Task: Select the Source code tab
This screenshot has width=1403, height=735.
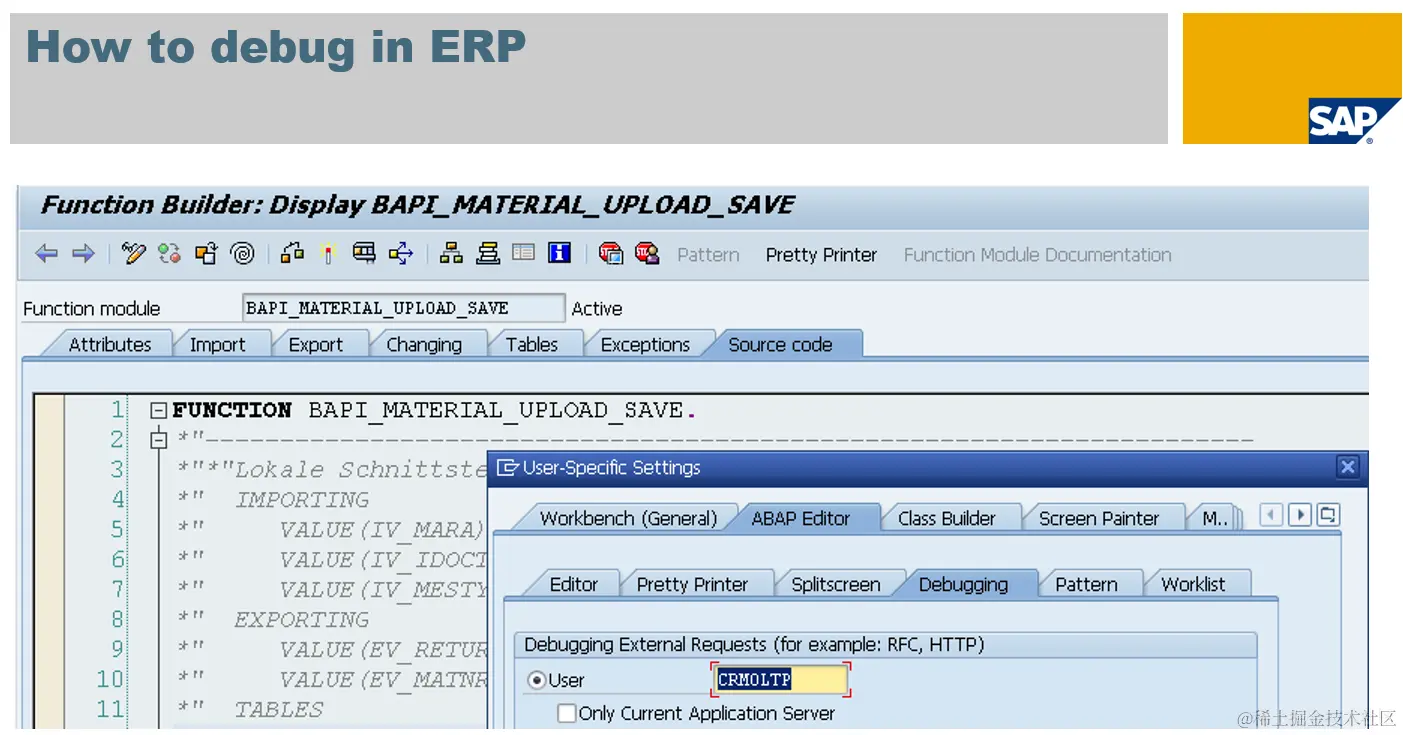Action: coord(780,344)
